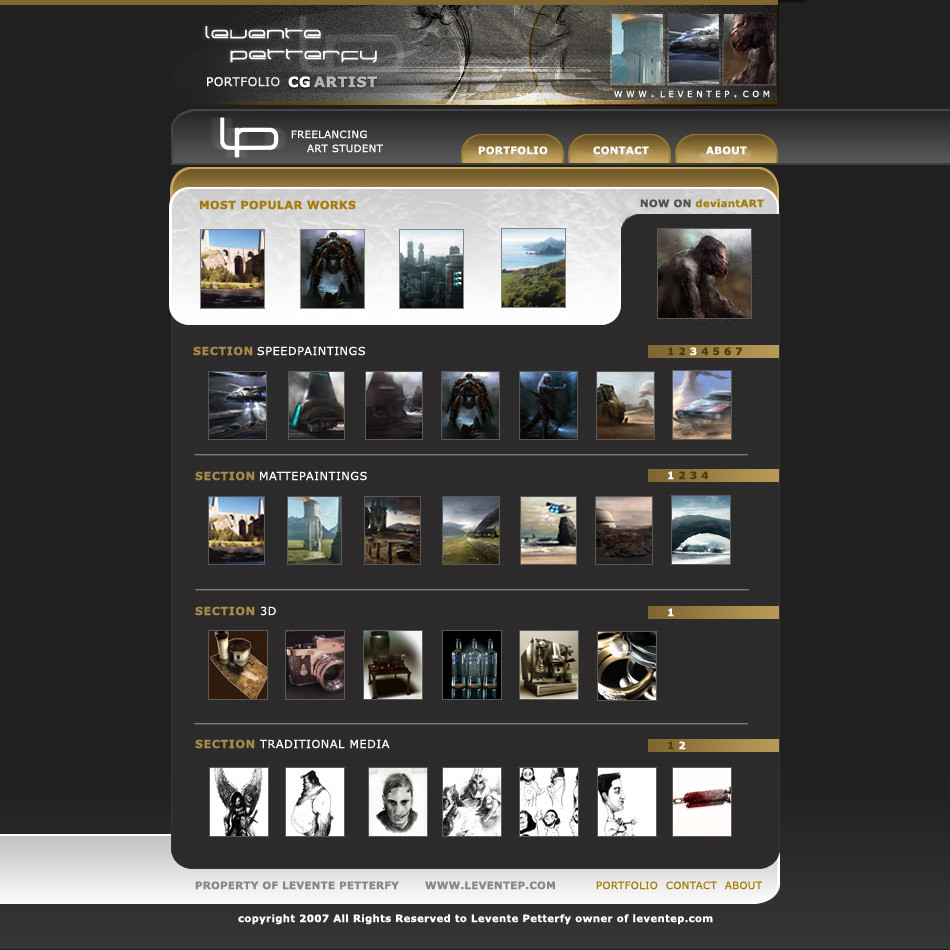950x950 pixels.
Task: Go to Speedpaintings page 5
Action: 716,351
